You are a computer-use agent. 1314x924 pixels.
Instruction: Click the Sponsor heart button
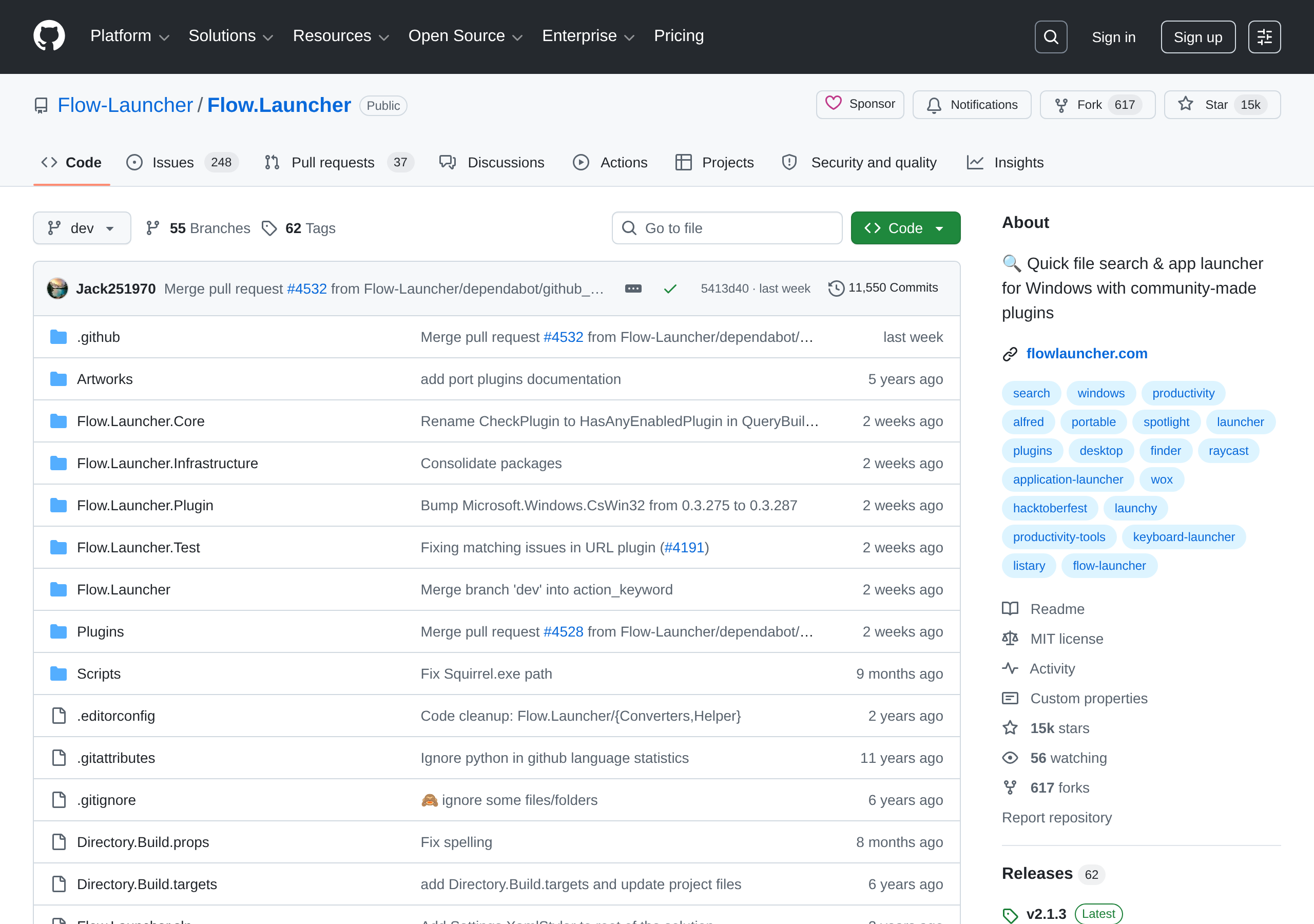pyautogui.click(x=860, y=104)
